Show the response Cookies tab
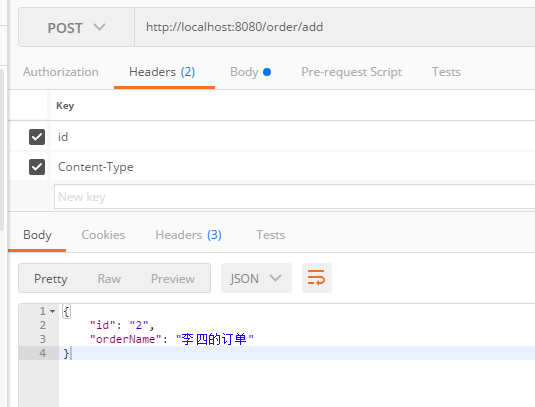The height and width of the screenshot is (407, 535). [103, 235]
